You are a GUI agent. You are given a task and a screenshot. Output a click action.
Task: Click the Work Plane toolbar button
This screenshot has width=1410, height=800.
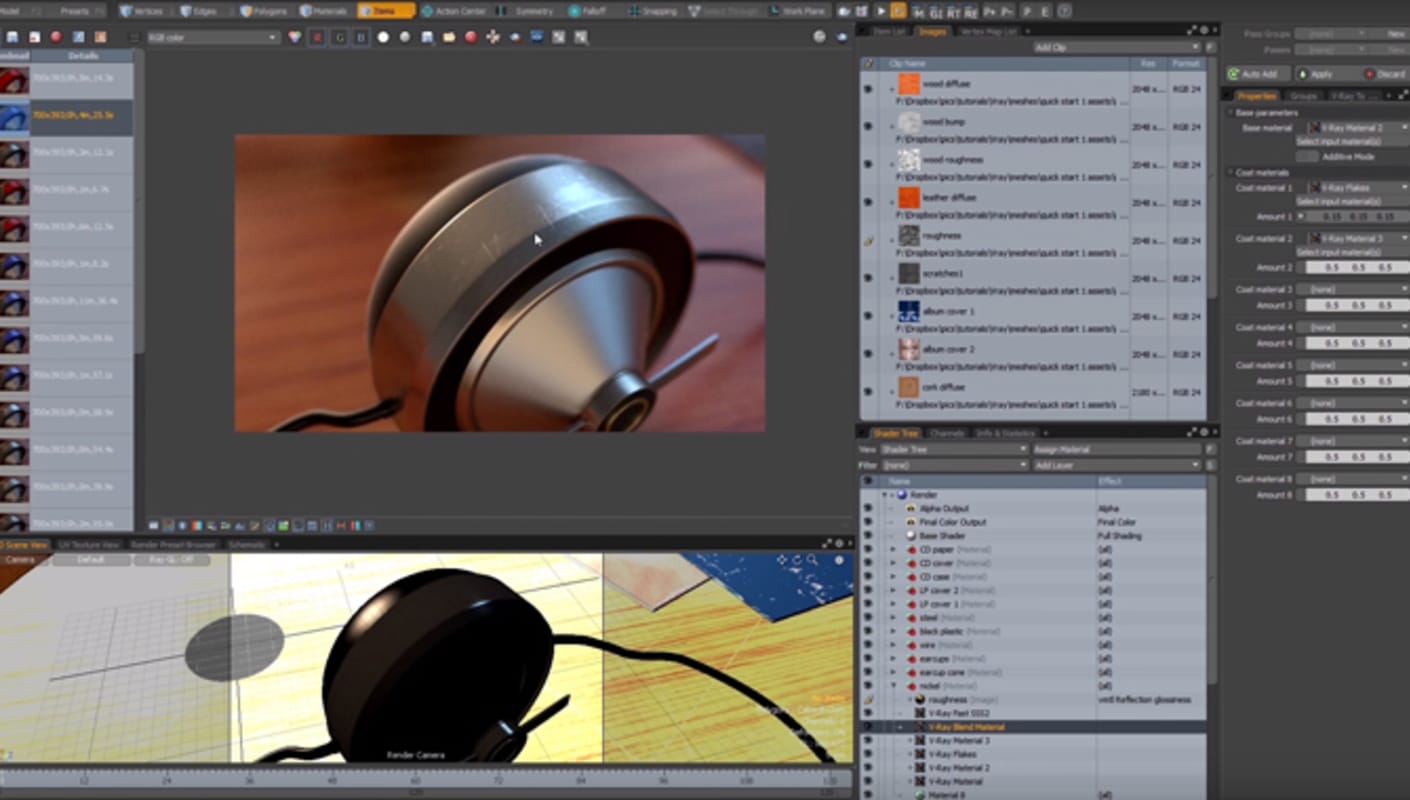coord(802,11)
